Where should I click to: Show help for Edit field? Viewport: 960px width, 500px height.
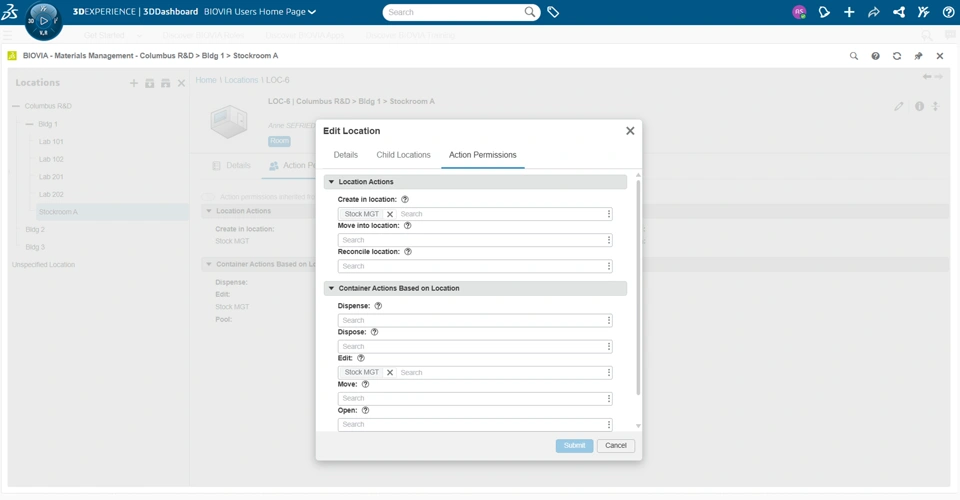tap(361, 358)
